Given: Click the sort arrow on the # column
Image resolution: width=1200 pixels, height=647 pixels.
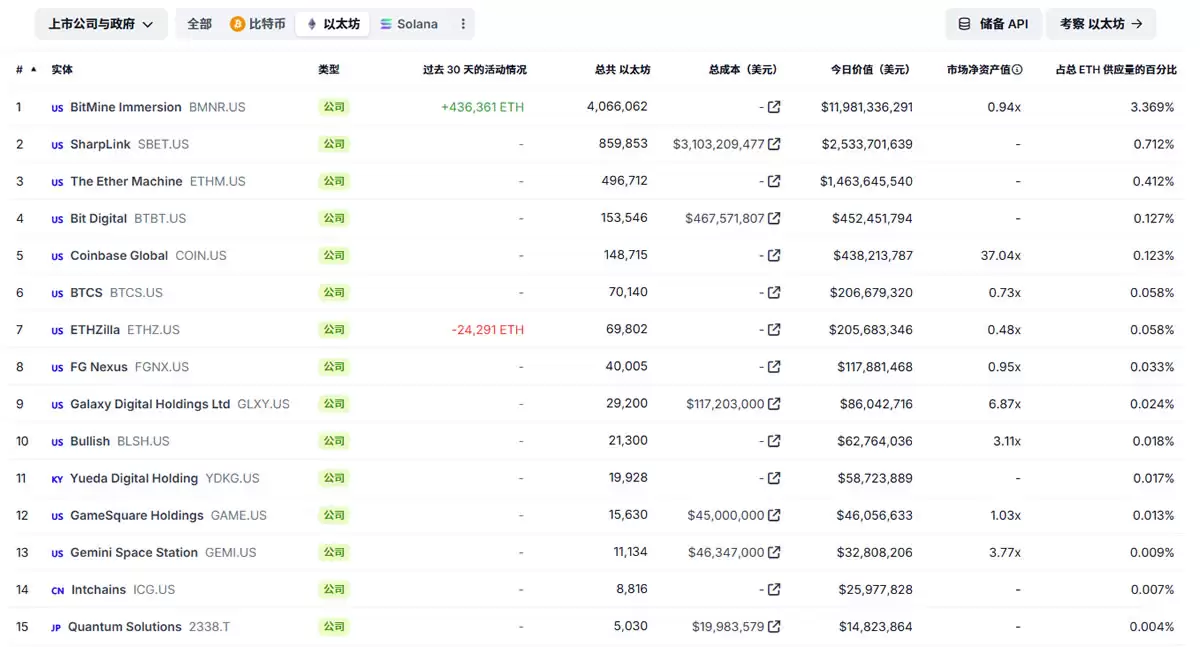Looking at the screenshot, I should pyautogui.click(x=32, y=69).
